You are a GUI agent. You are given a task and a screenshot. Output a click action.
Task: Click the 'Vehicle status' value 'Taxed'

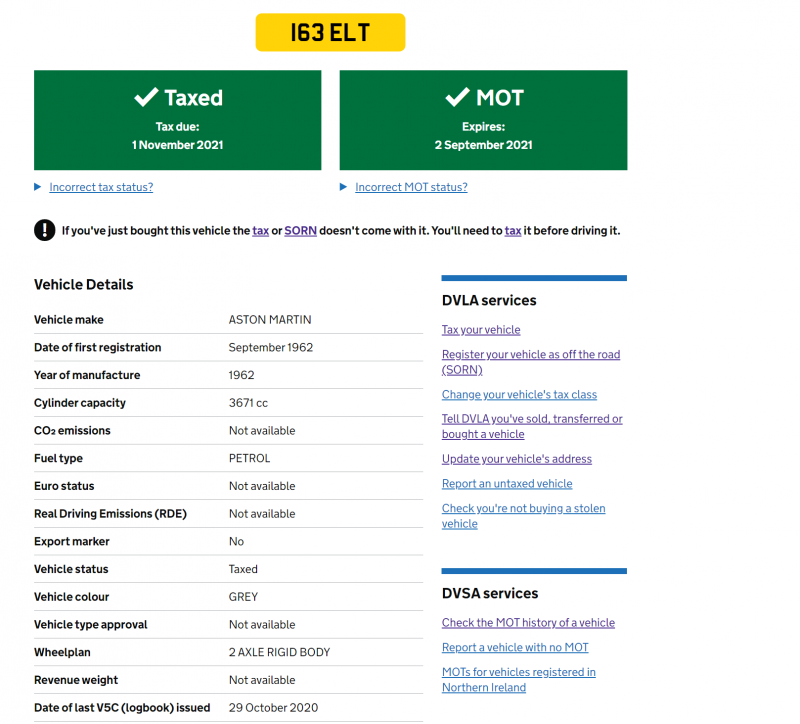click(x=243, y=569)
